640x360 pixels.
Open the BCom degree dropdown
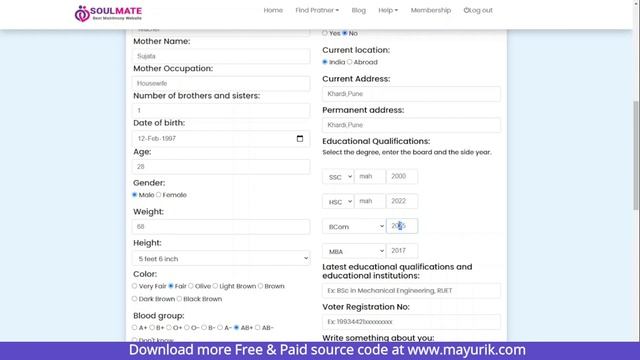(x=354, y=226)
